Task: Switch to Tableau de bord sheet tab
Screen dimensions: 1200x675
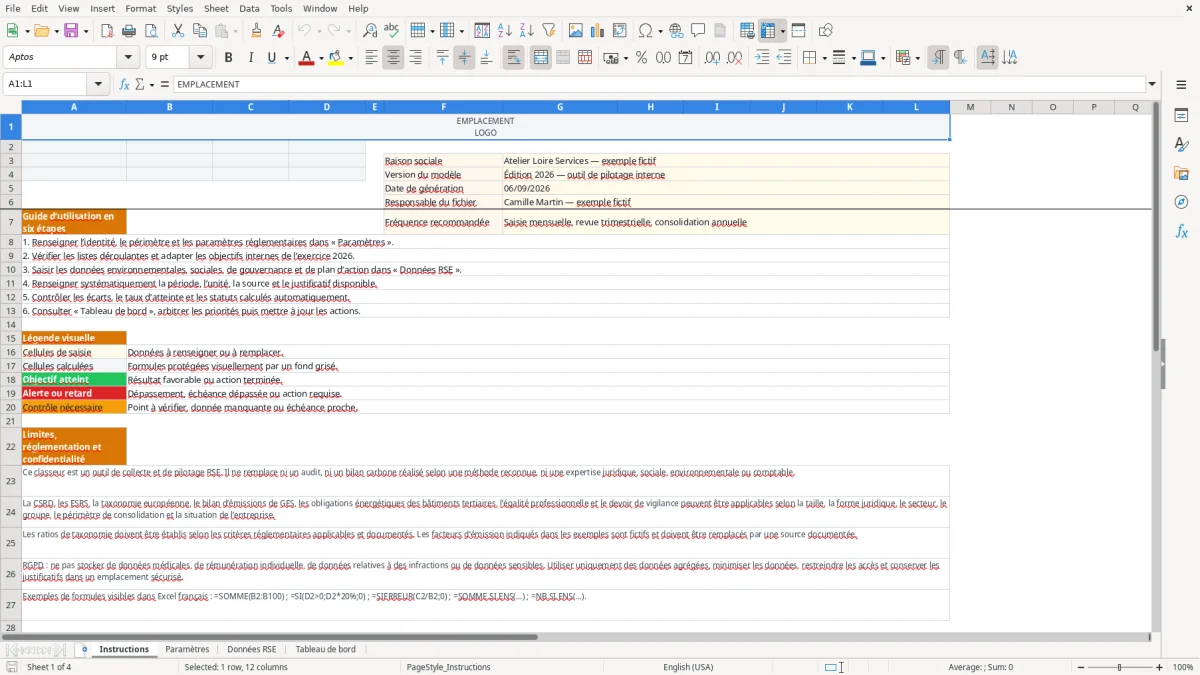Action: [326, 649]
